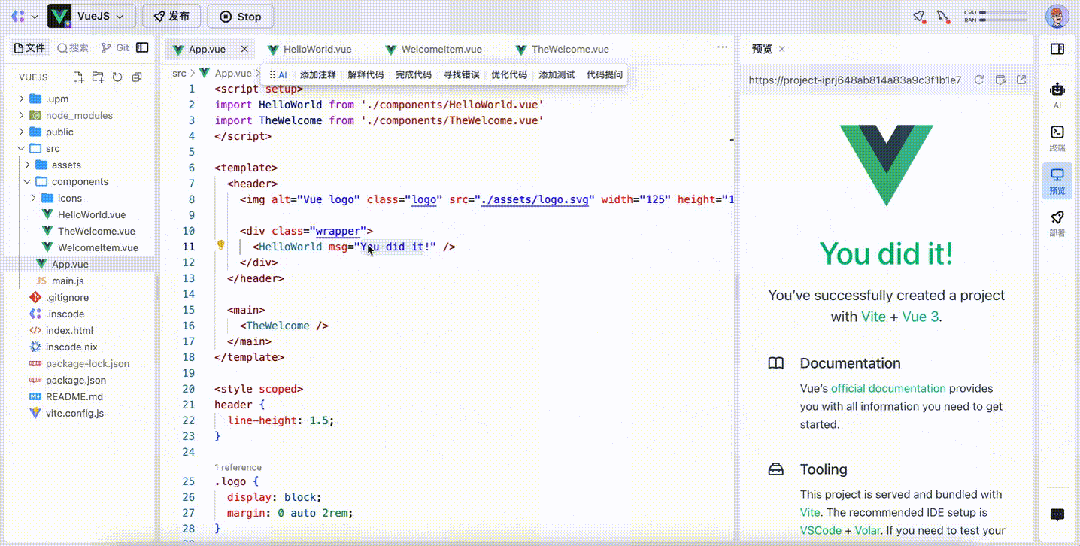Click the user avatar

click(x=1056, y=17)
